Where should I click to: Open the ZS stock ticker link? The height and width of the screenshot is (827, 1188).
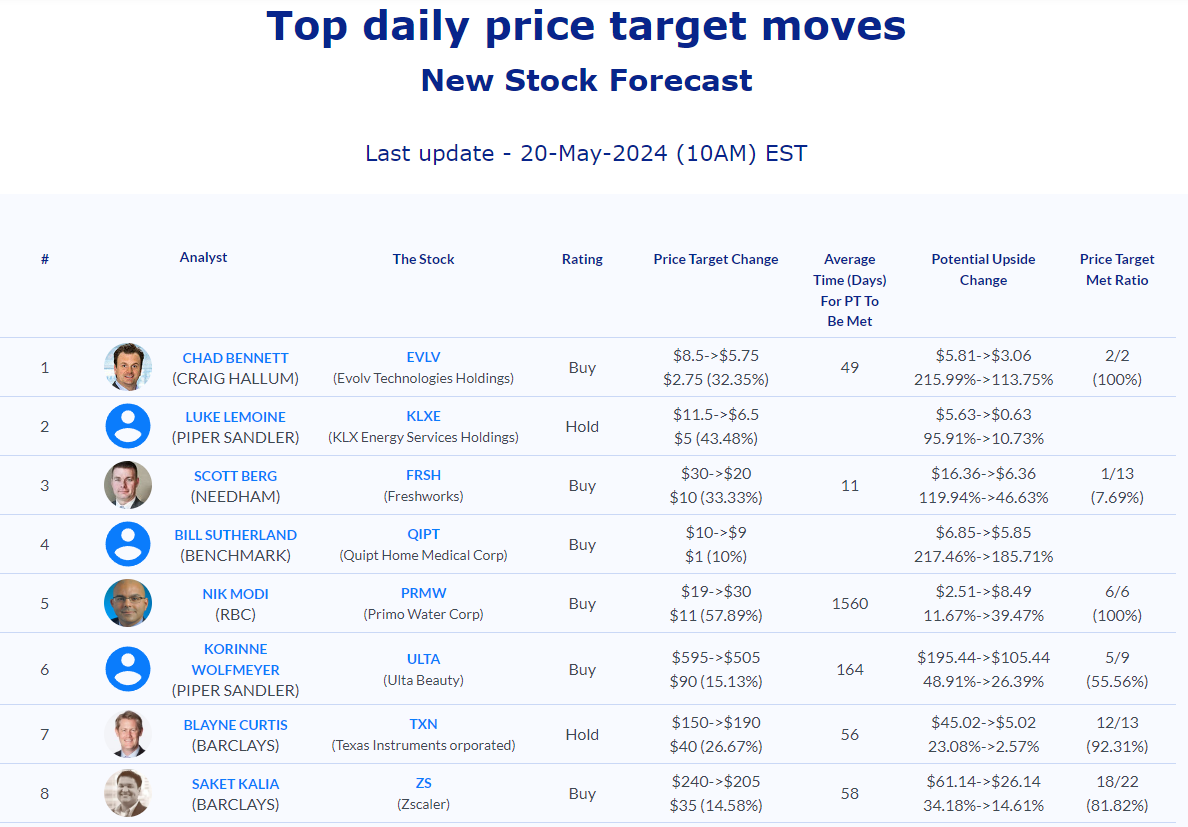click(x=424, y=783)
